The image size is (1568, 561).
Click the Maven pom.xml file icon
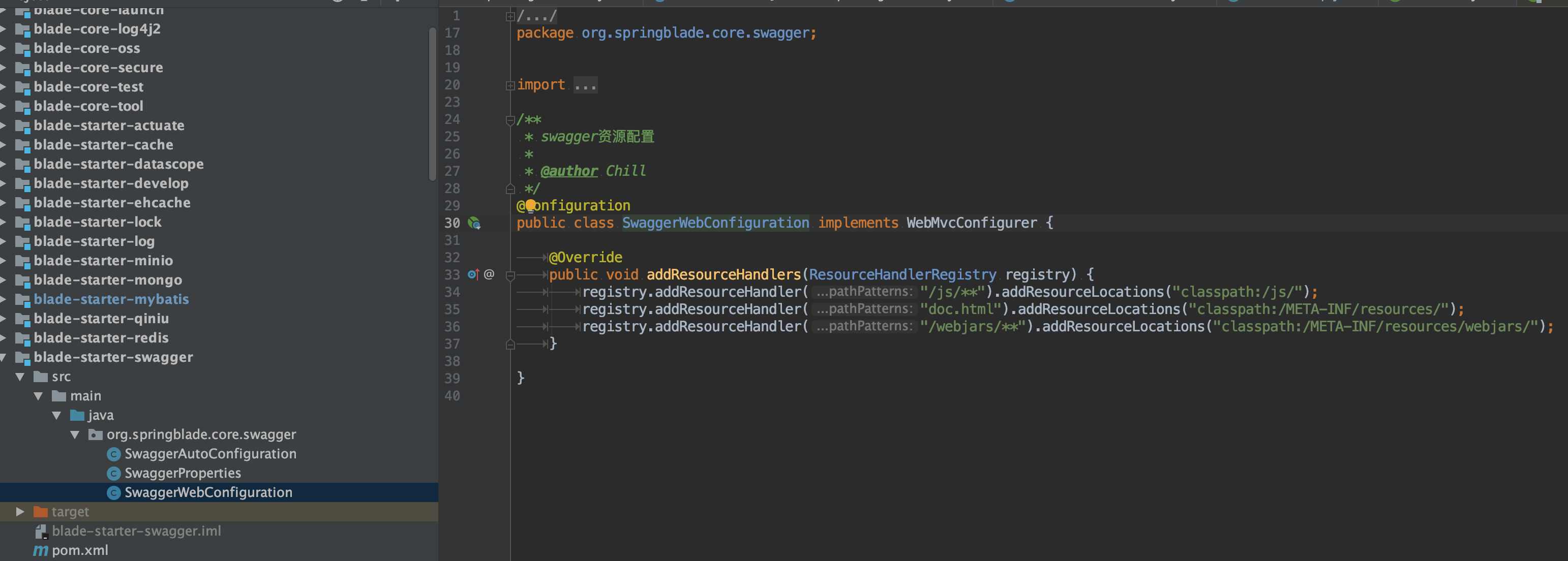[41, 551]
